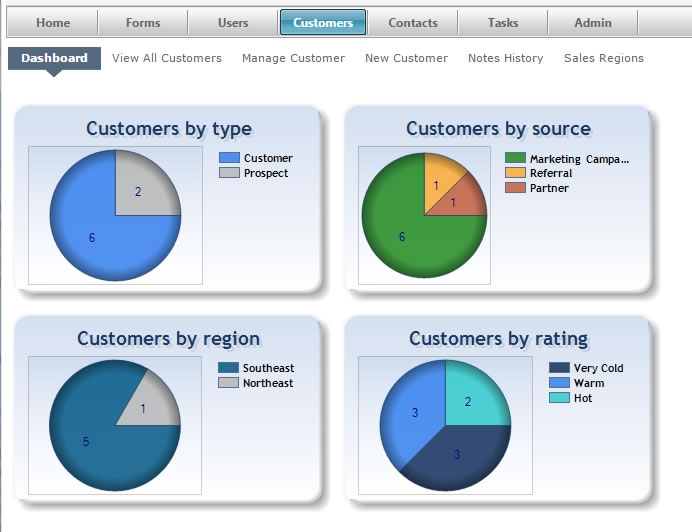Click the Partner legend label
The height and width of the screenshot is (532, 692).
[549, 188]
